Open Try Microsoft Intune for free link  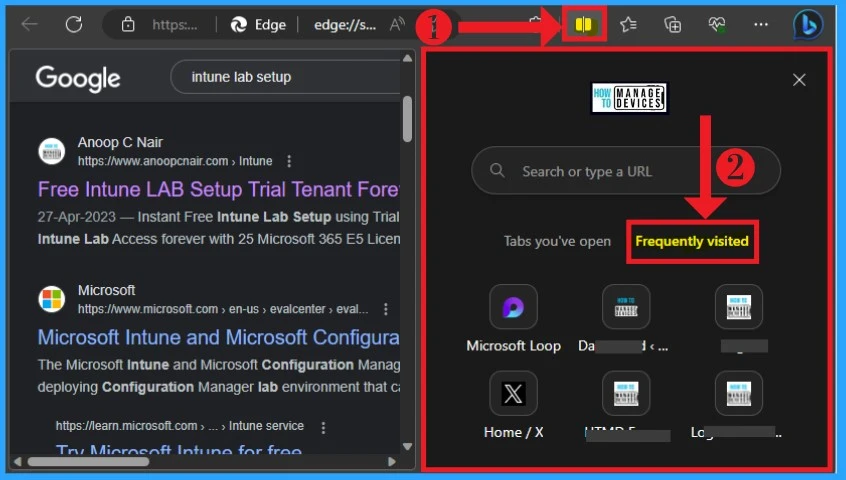click(x=179, y=451)
